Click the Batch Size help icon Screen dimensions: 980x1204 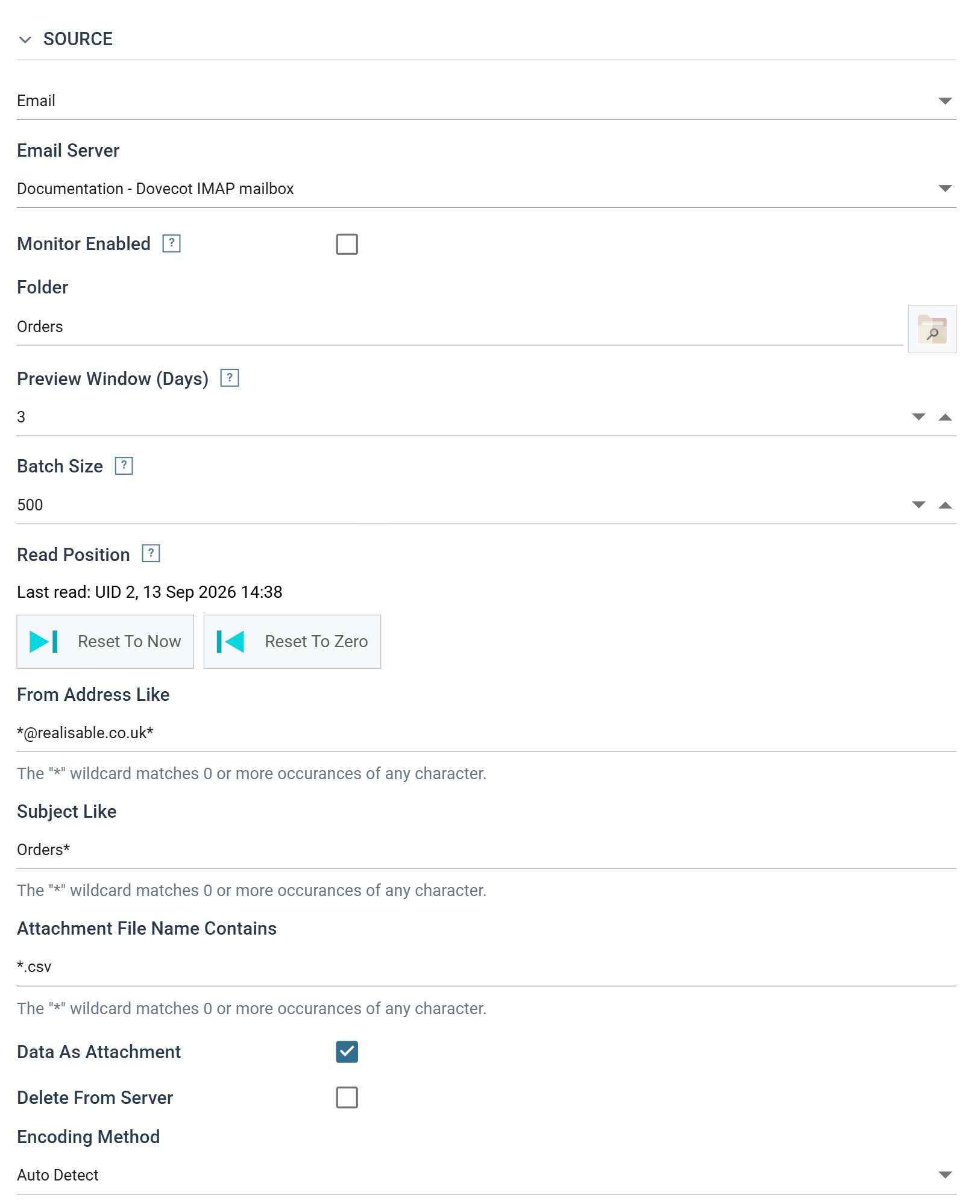click(x=124, y=466)
